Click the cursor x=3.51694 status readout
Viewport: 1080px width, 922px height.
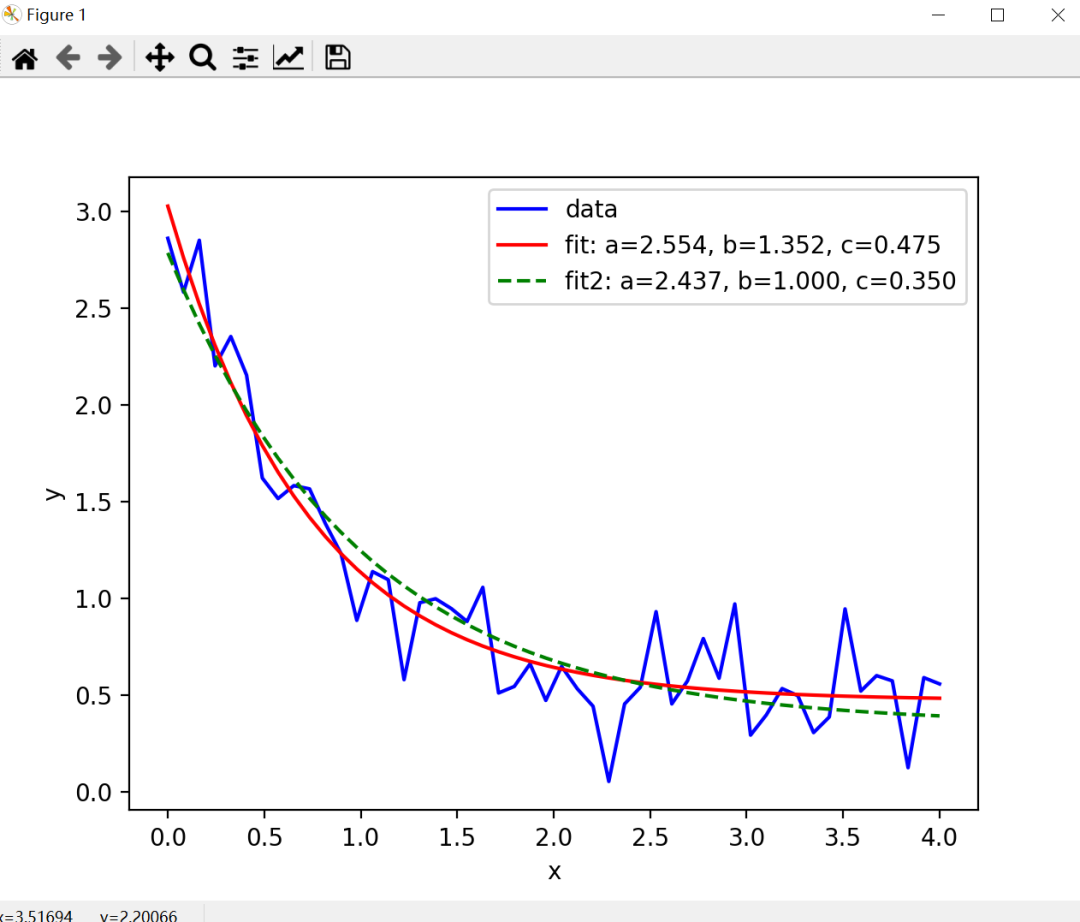pos(36,916)
